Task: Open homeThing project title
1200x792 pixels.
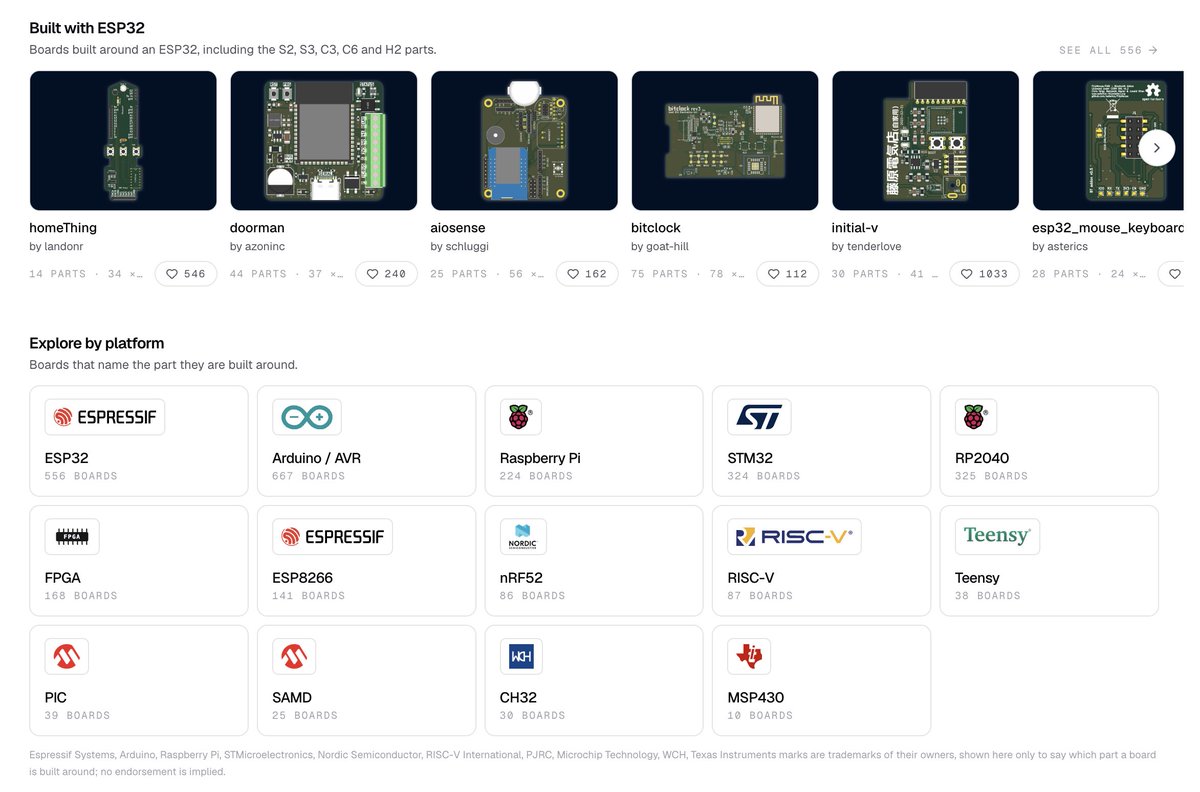Action: point(63,228)
